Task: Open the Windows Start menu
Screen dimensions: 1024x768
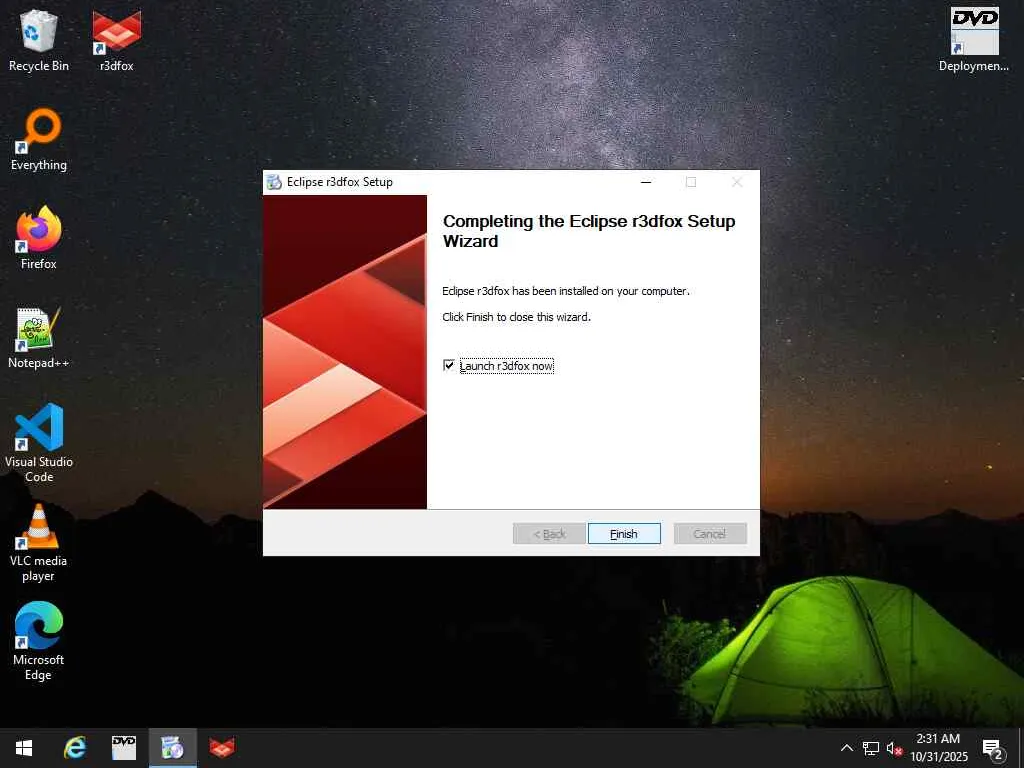Action: (x=24, y=748)
